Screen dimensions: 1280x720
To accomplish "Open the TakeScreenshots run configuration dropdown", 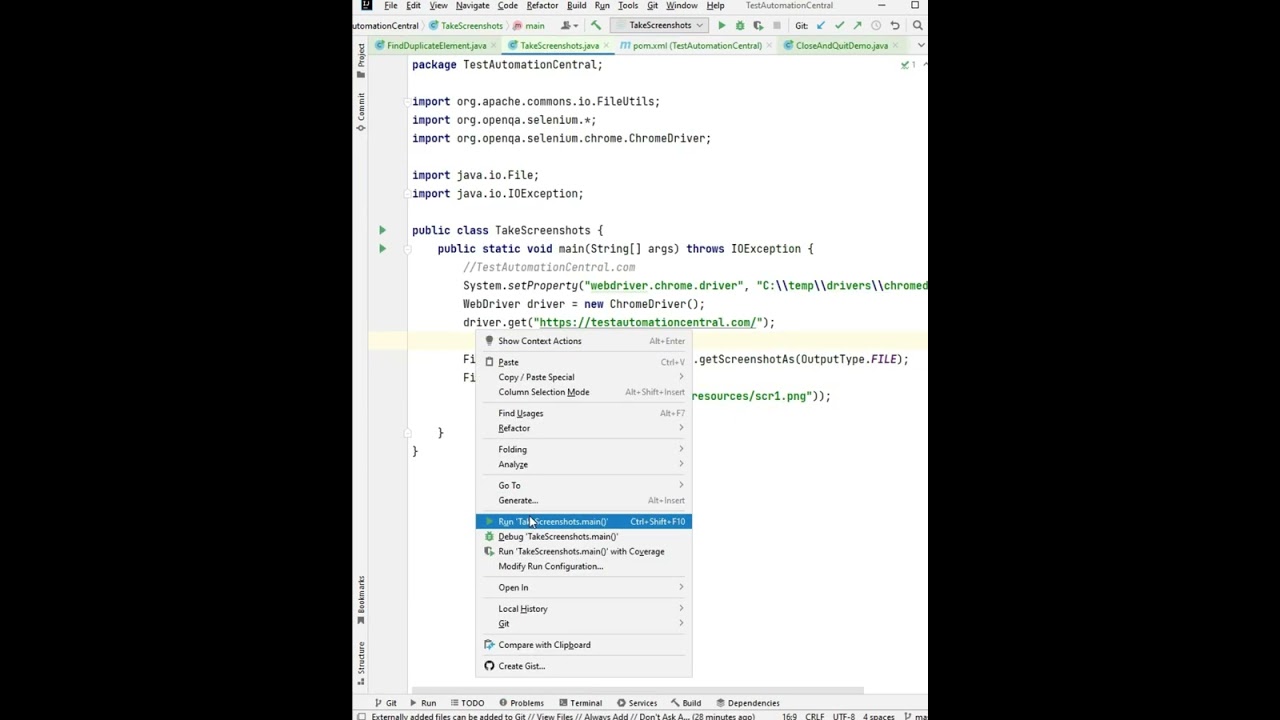I will (660, 26).
